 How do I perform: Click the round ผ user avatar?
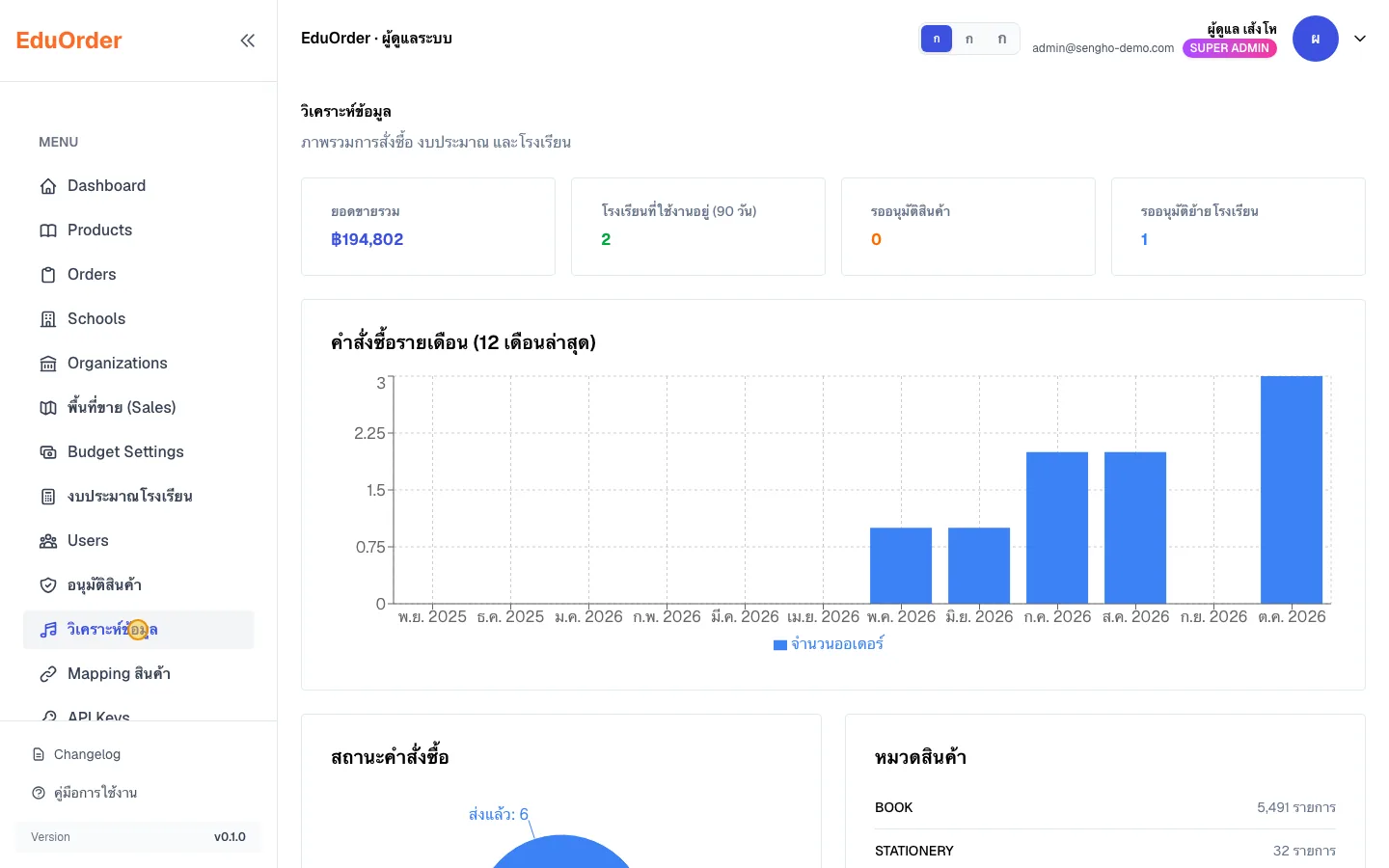1316,39
